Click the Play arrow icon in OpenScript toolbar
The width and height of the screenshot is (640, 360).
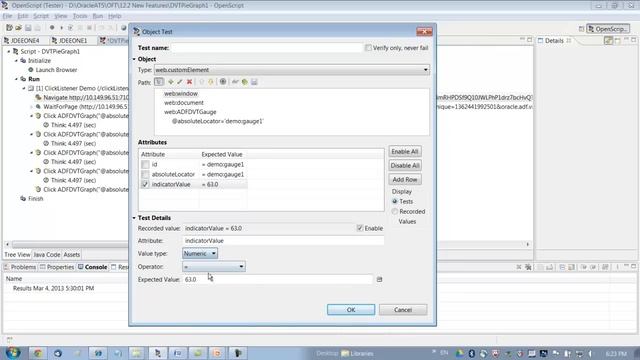61,28
